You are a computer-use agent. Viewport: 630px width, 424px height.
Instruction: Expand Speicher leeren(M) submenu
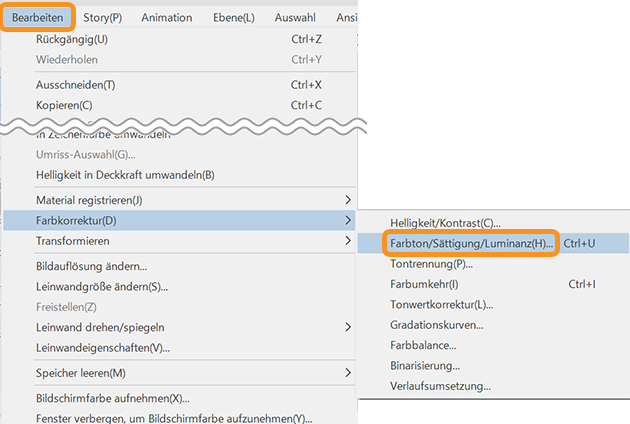coord(80,373)
